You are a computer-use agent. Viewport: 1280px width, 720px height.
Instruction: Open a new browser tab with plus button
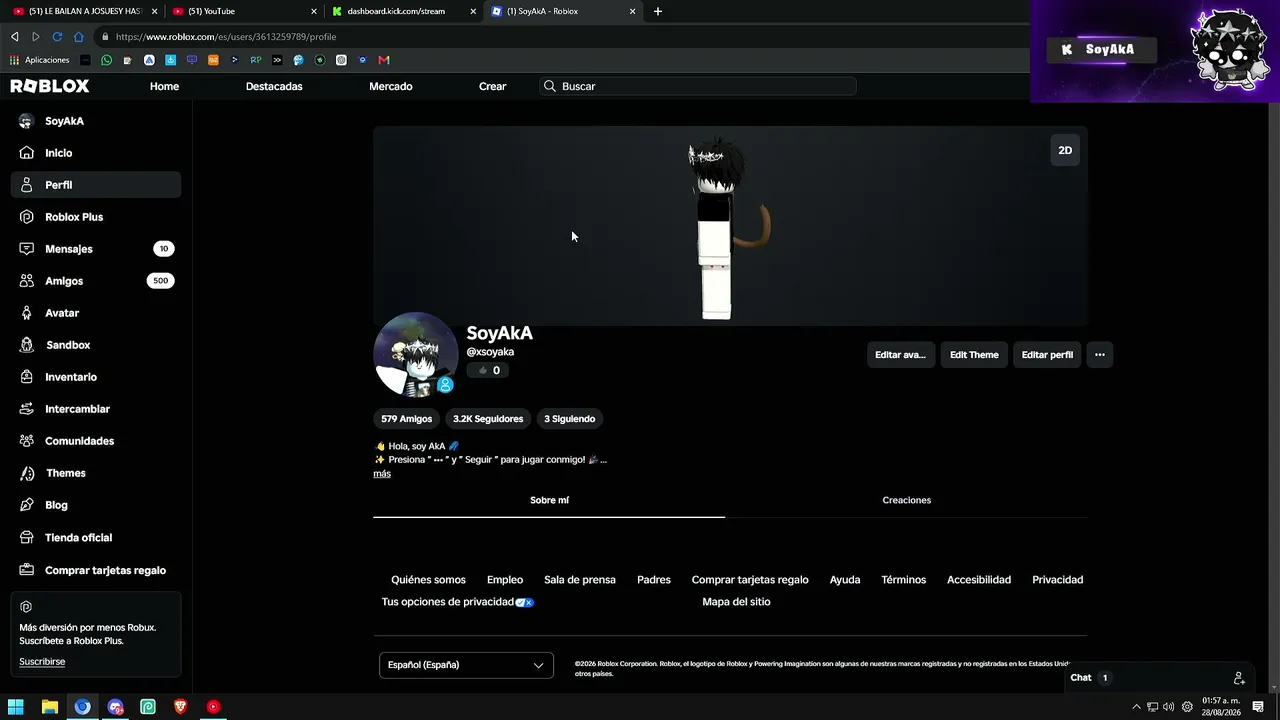[x=657, y=11]
